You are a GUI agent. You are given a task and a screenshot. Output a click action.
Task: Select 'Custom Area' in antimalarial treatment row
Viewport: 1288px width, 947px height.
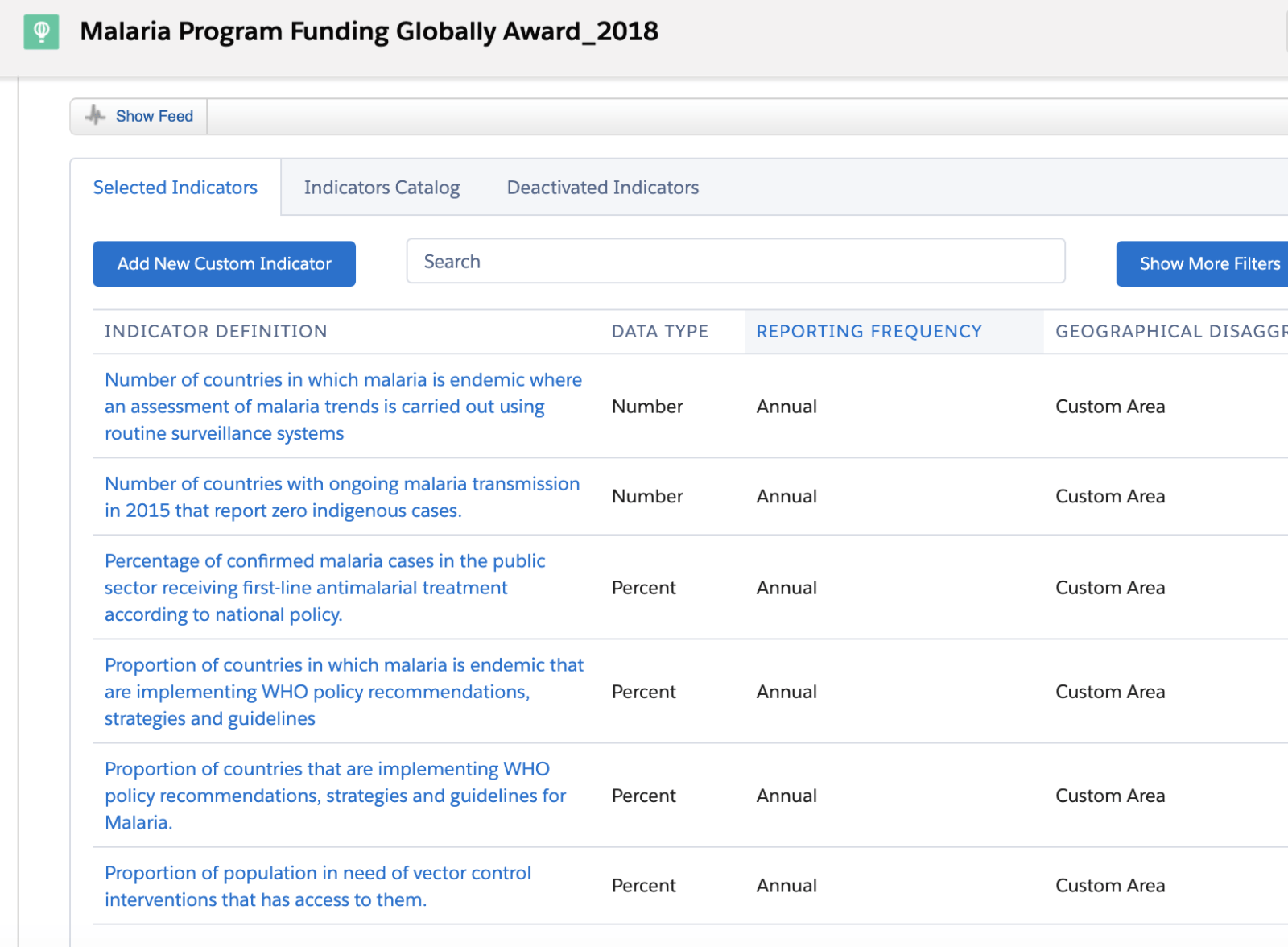tap(1110, 588)
